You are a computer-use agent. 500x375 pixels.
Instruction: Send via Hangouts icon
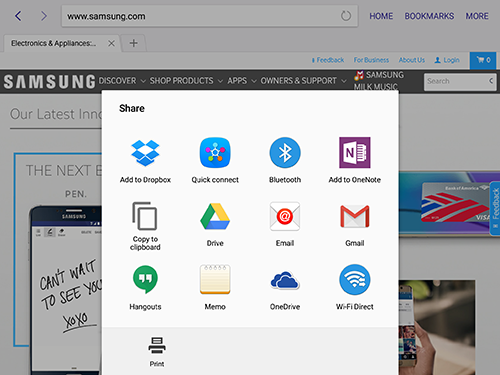(145, 279)
